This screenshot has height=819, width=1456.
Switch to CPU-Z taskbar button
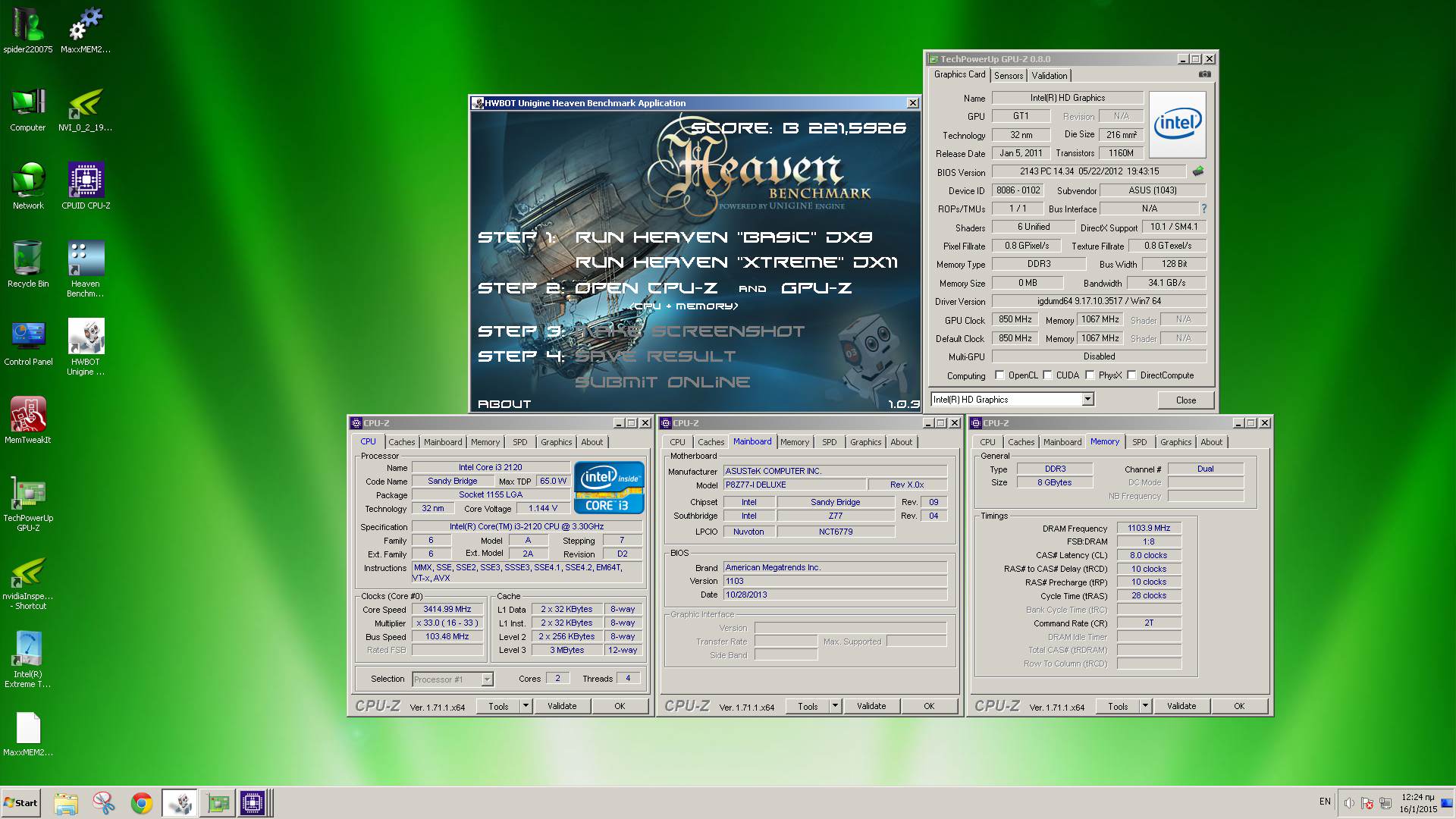pos(253,803)
